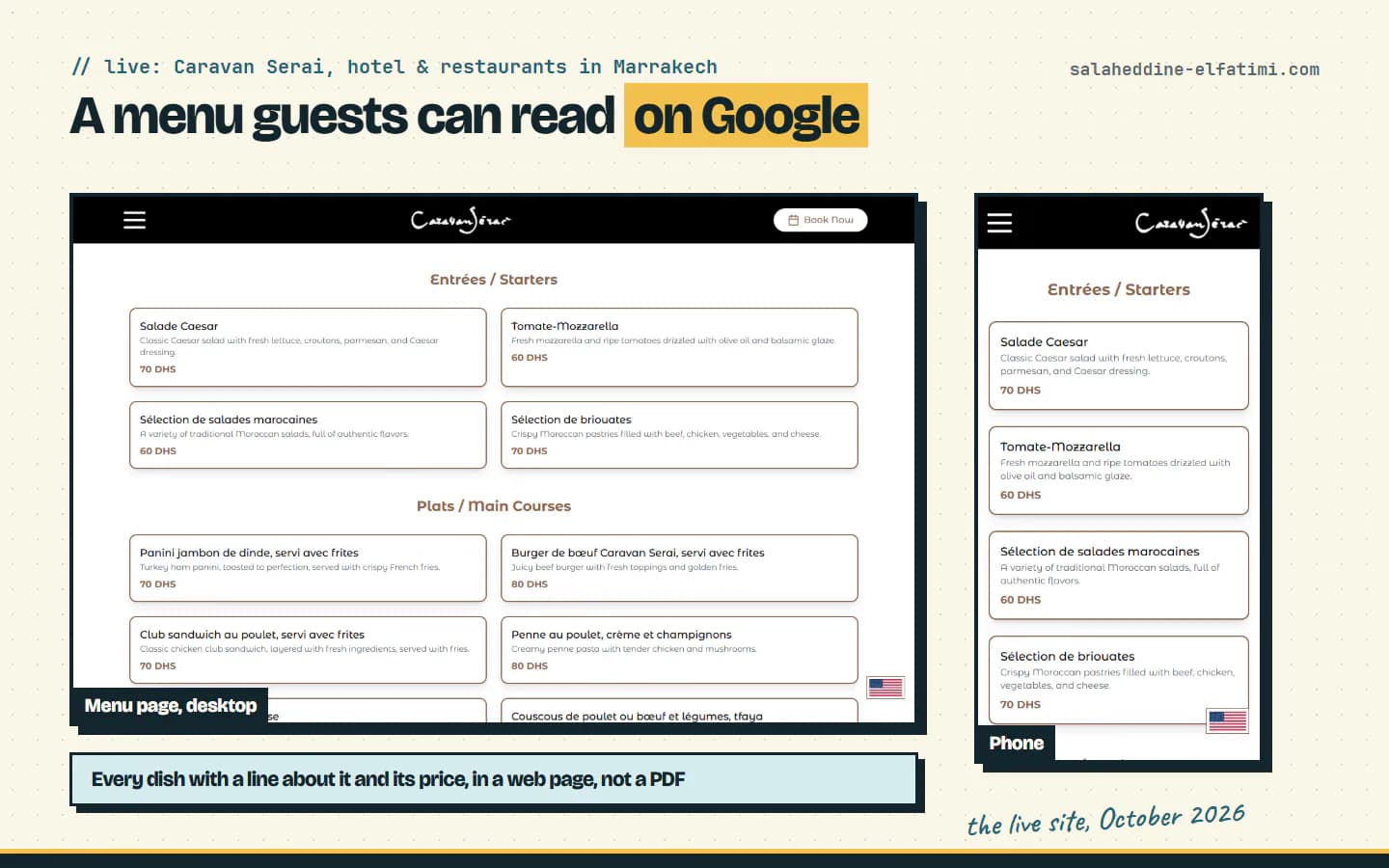Click the Caravan Serai logo in phone header

coord(1190,223)
